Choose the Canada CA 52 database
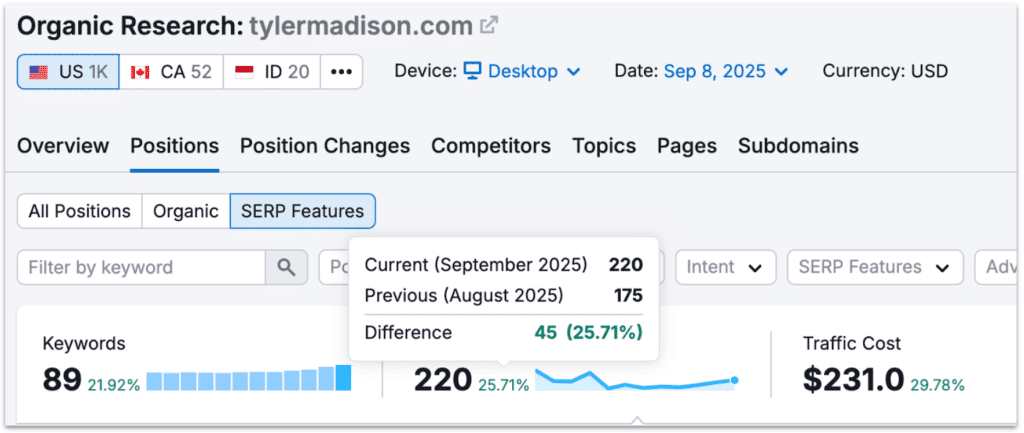Image resolution: width=1024 pixels, height=433 pixels. coord(171,72)
